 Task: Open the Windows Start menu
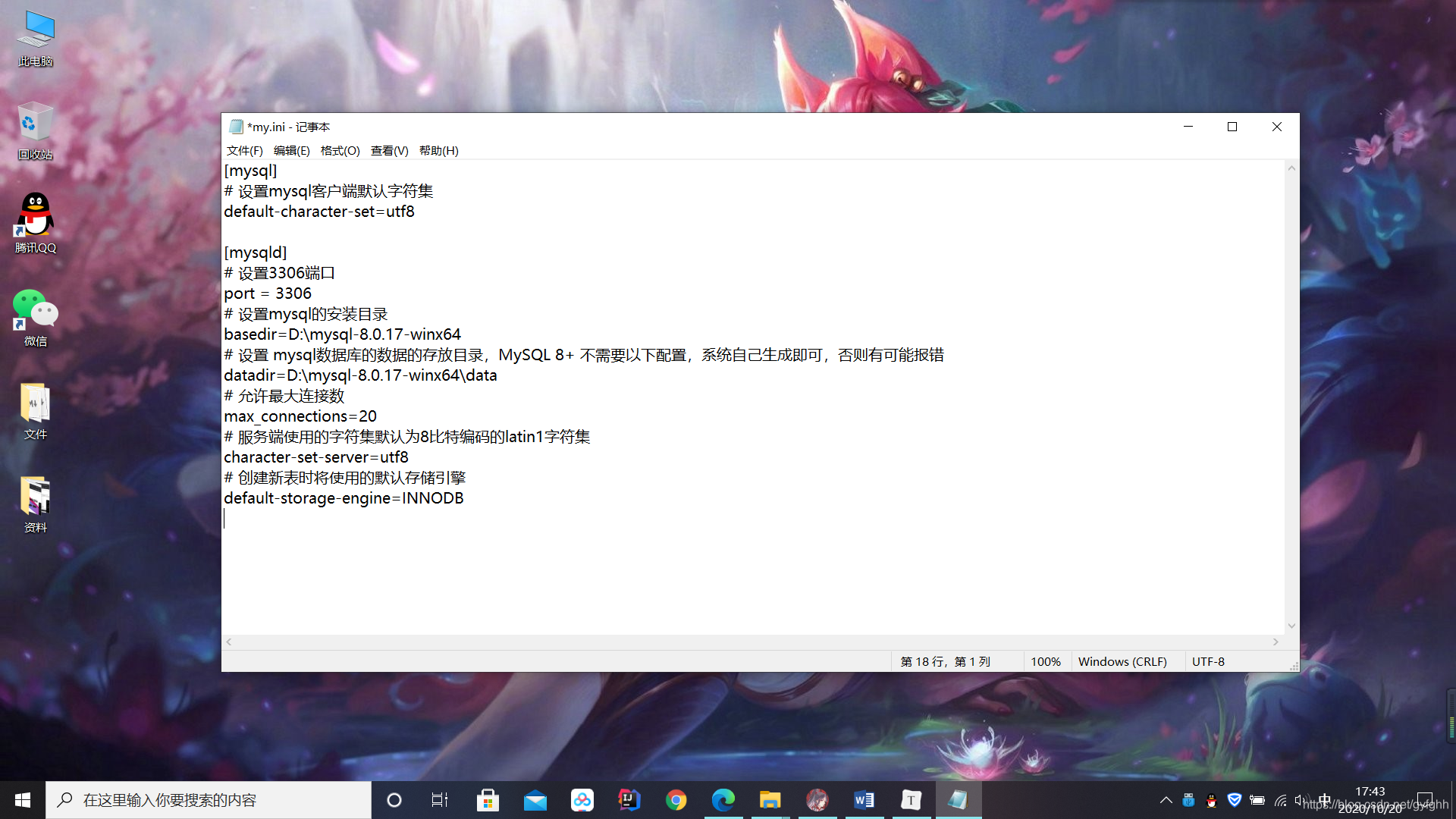23,800
